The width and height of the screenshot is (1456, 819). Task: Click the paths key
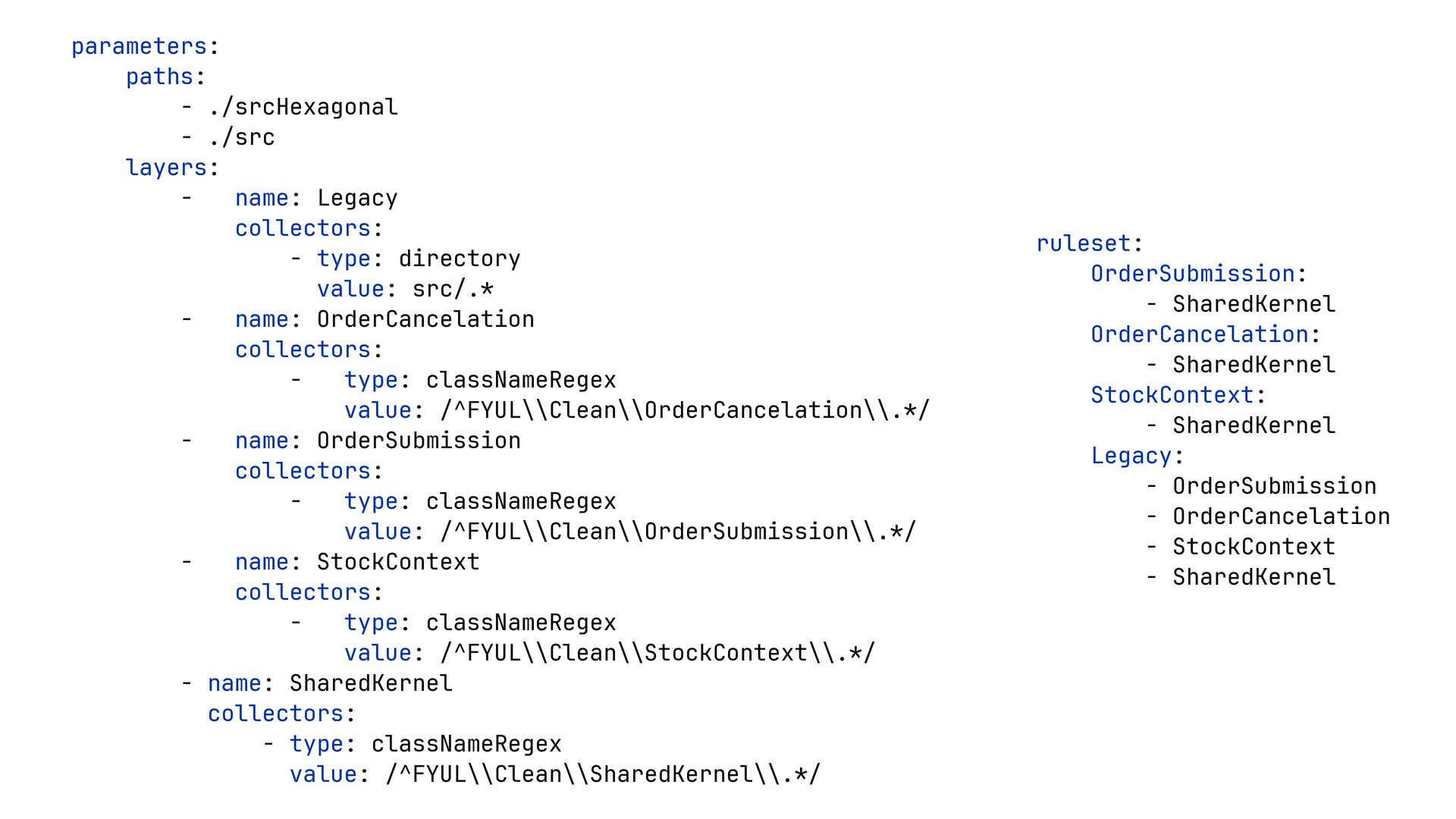[x=159, y=77]
